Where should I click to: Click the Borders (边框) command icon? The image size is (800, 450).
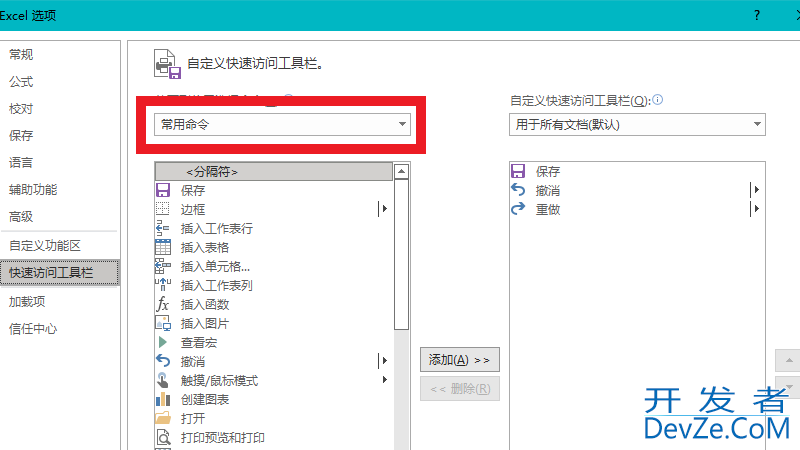tap(163, 209)
